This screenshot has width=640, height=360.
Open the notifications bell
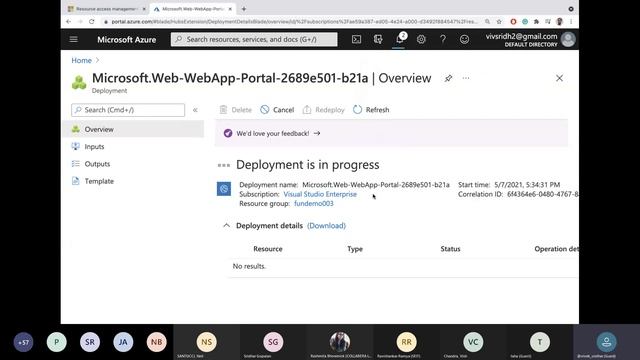tap(400, 39)
